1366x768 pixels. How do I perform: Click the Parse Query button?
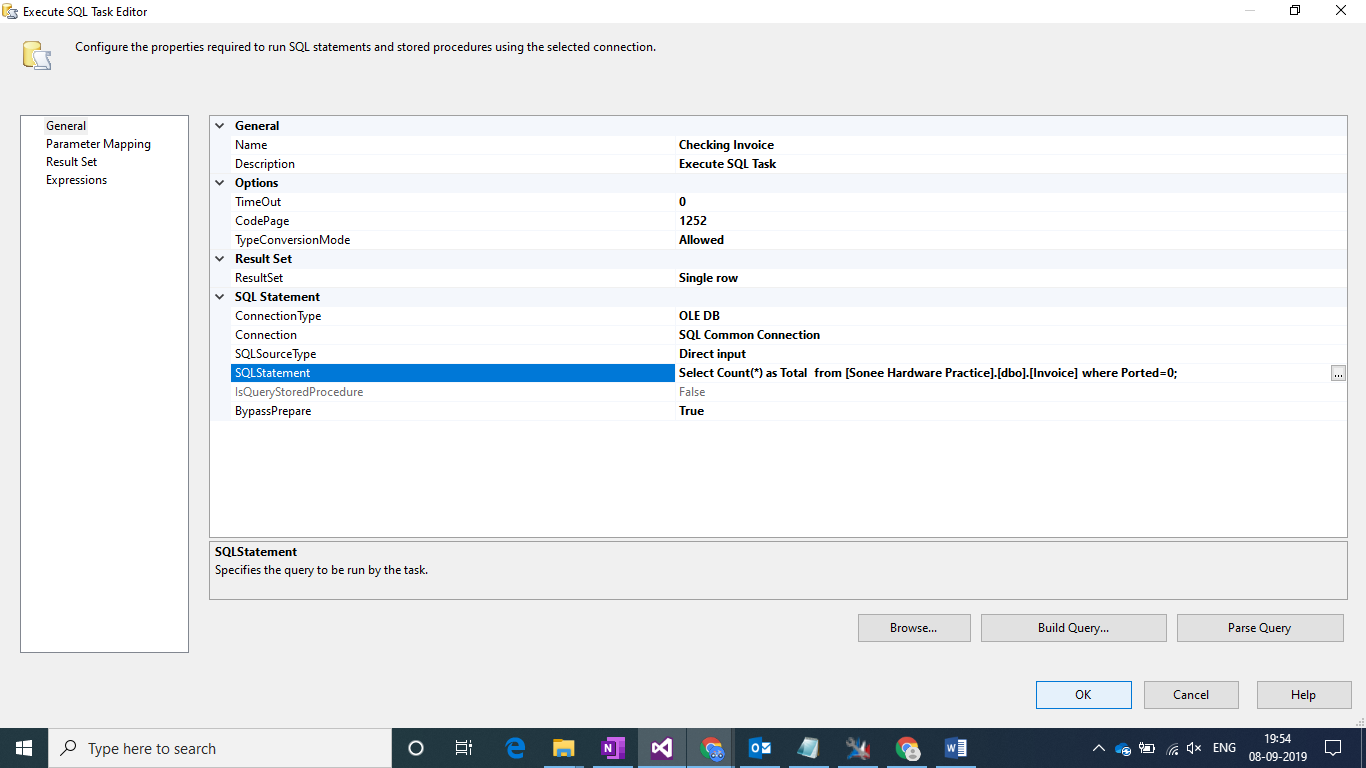(1259, 628)
